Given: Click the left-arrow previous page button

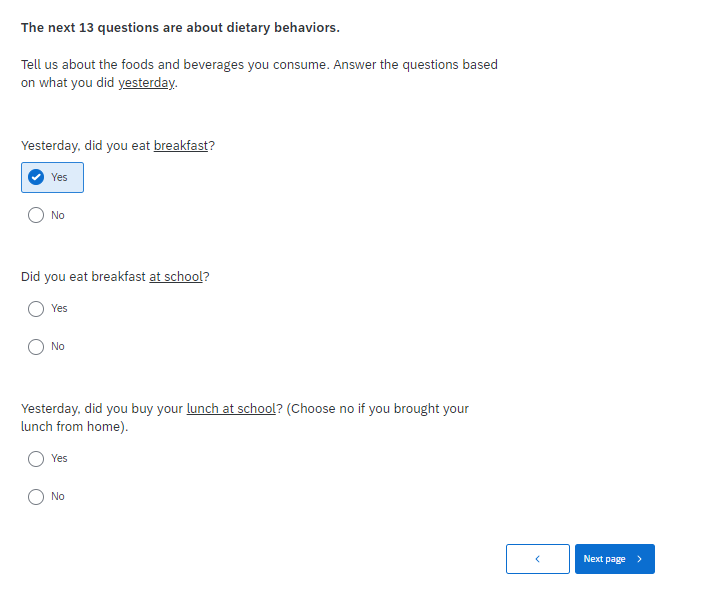Looking at the screenshot, I should click(537, 559).
